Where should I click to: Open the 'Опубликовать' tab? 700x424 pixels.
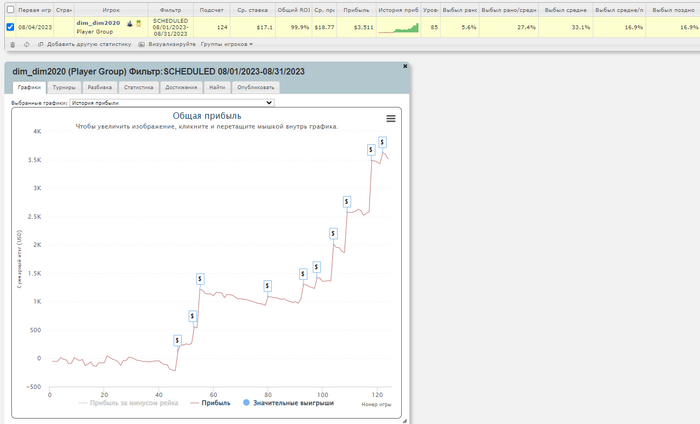coord(256,87)
